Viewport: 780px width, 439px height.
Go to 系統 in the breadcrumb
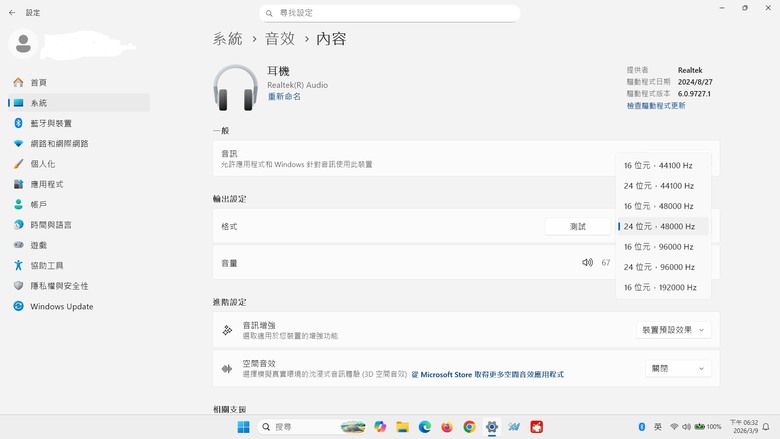[x=227, y=39]
